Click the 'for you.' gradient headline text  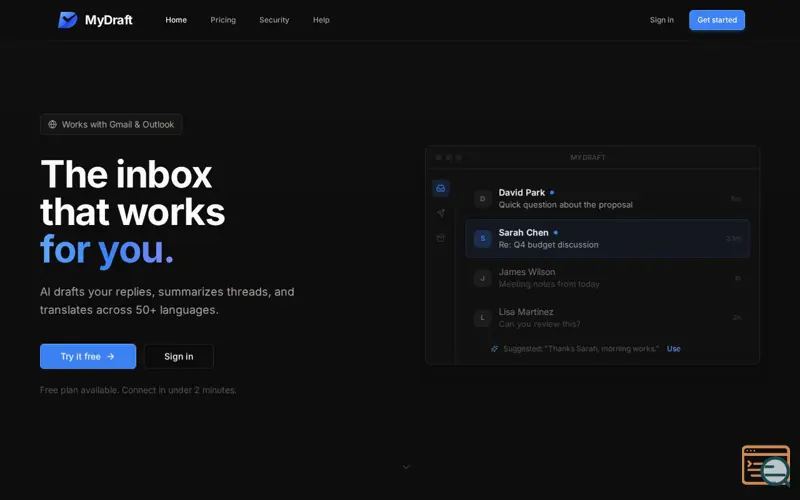coord(107,250)
